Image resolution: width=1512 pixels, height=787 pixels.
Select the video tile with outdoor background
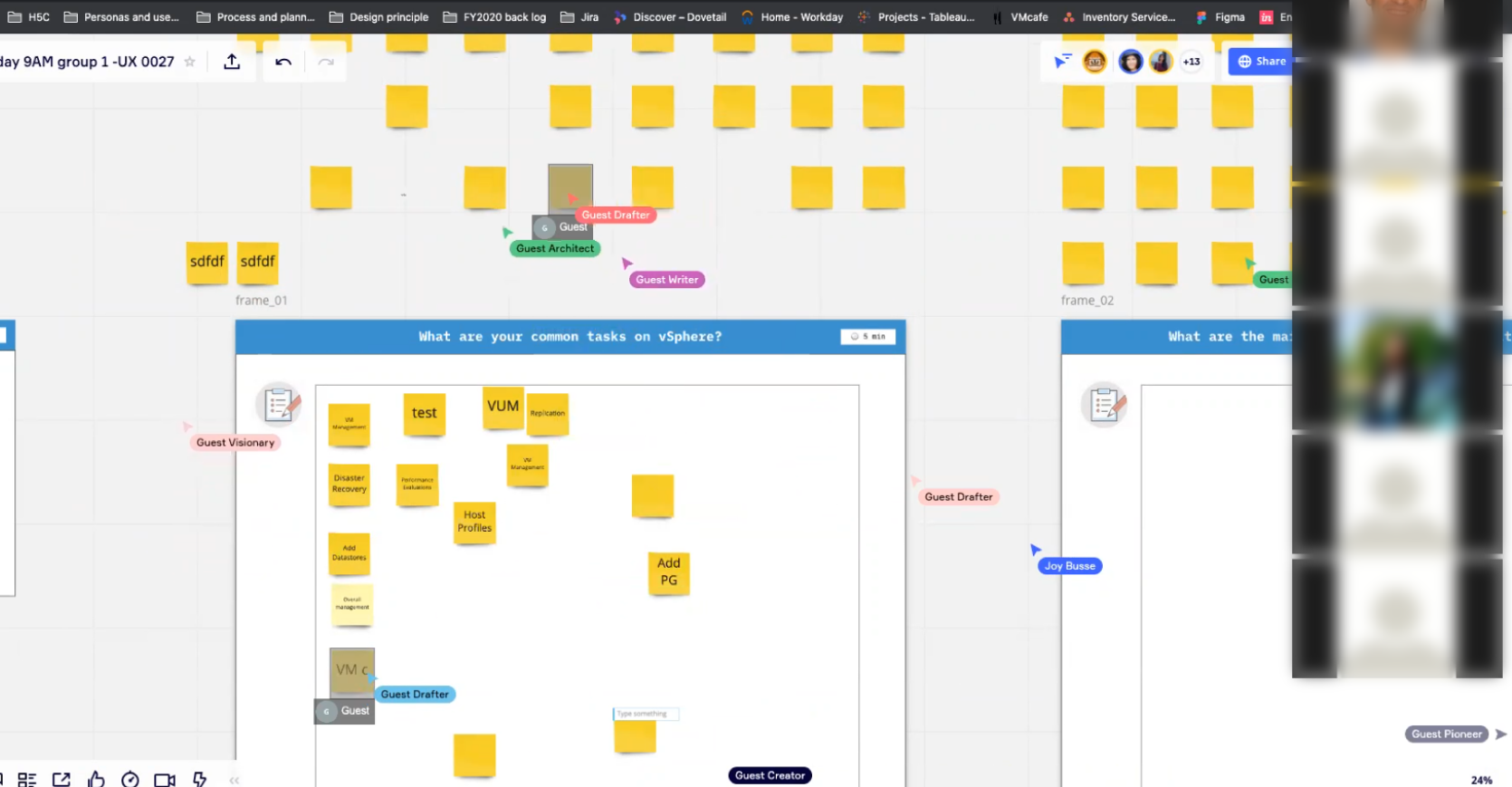click(x=1397, y=370)
